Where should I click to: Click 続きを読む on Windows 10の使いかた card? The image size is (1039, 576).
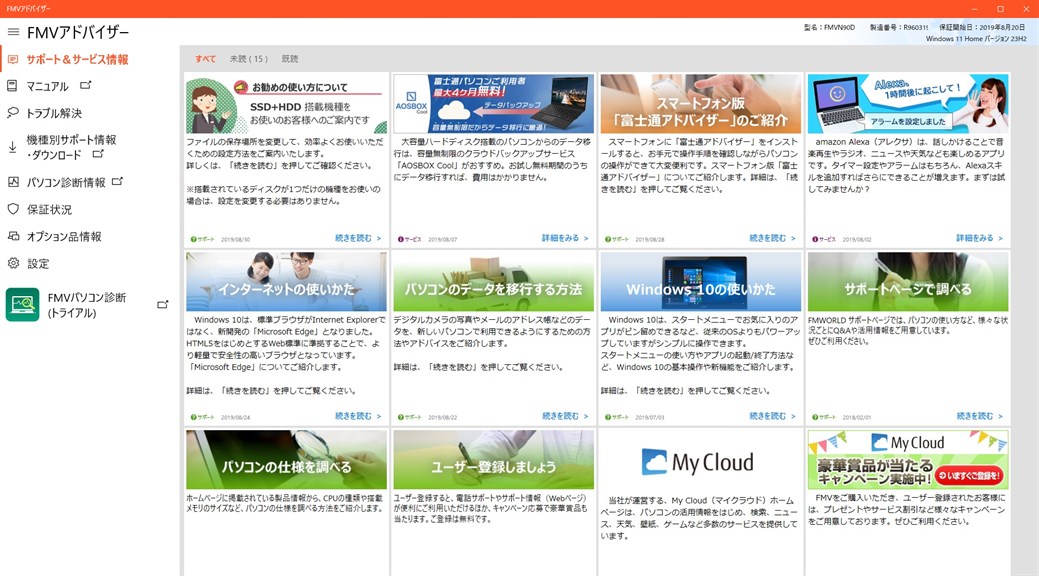tap(772, 416)
